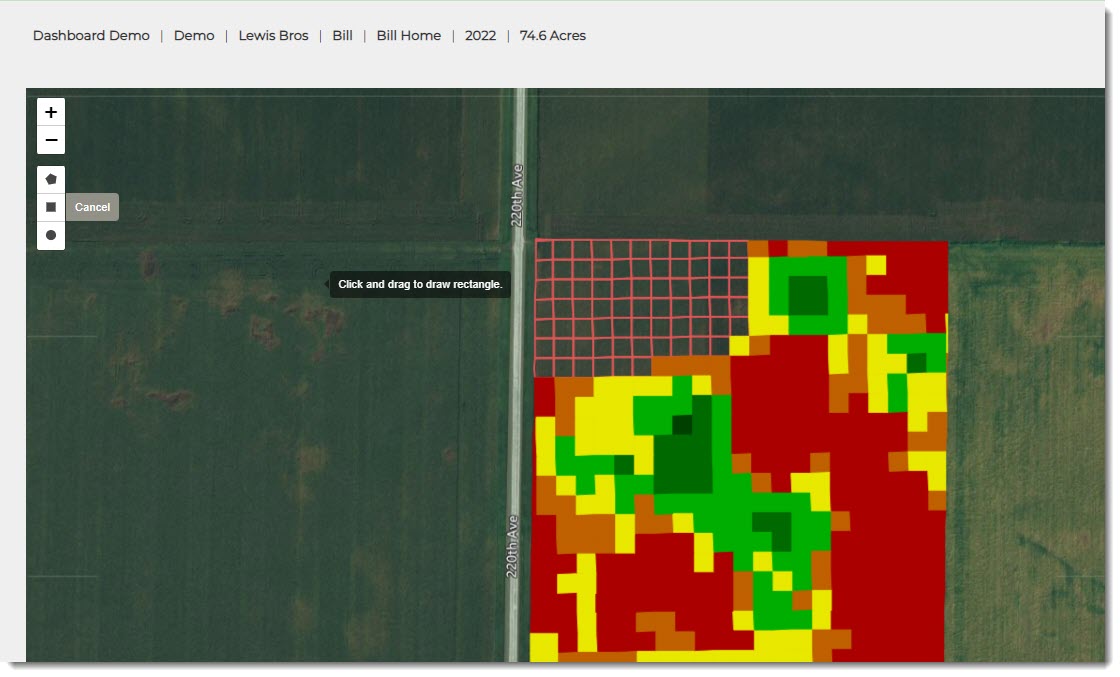The image size is (1120, 677).
Task: Select the polygon draw tool
Action: 51,180
